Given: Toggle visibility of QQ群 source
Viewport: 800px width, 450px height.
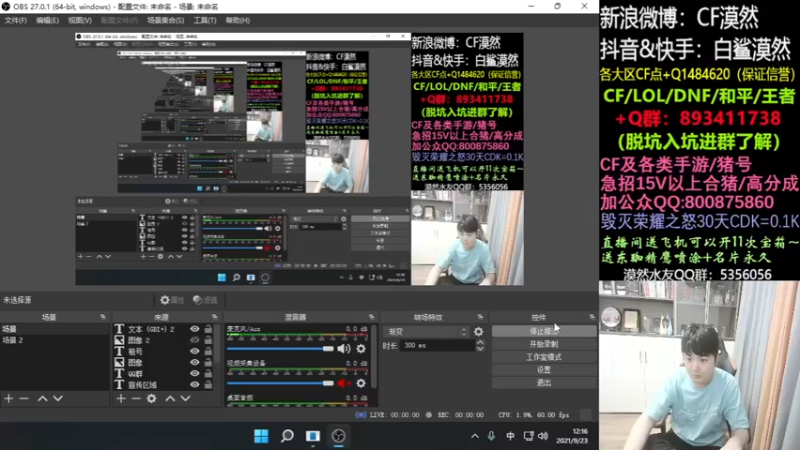Looking at the screenshot, I should pyautogui.click(x=194, y=373).
